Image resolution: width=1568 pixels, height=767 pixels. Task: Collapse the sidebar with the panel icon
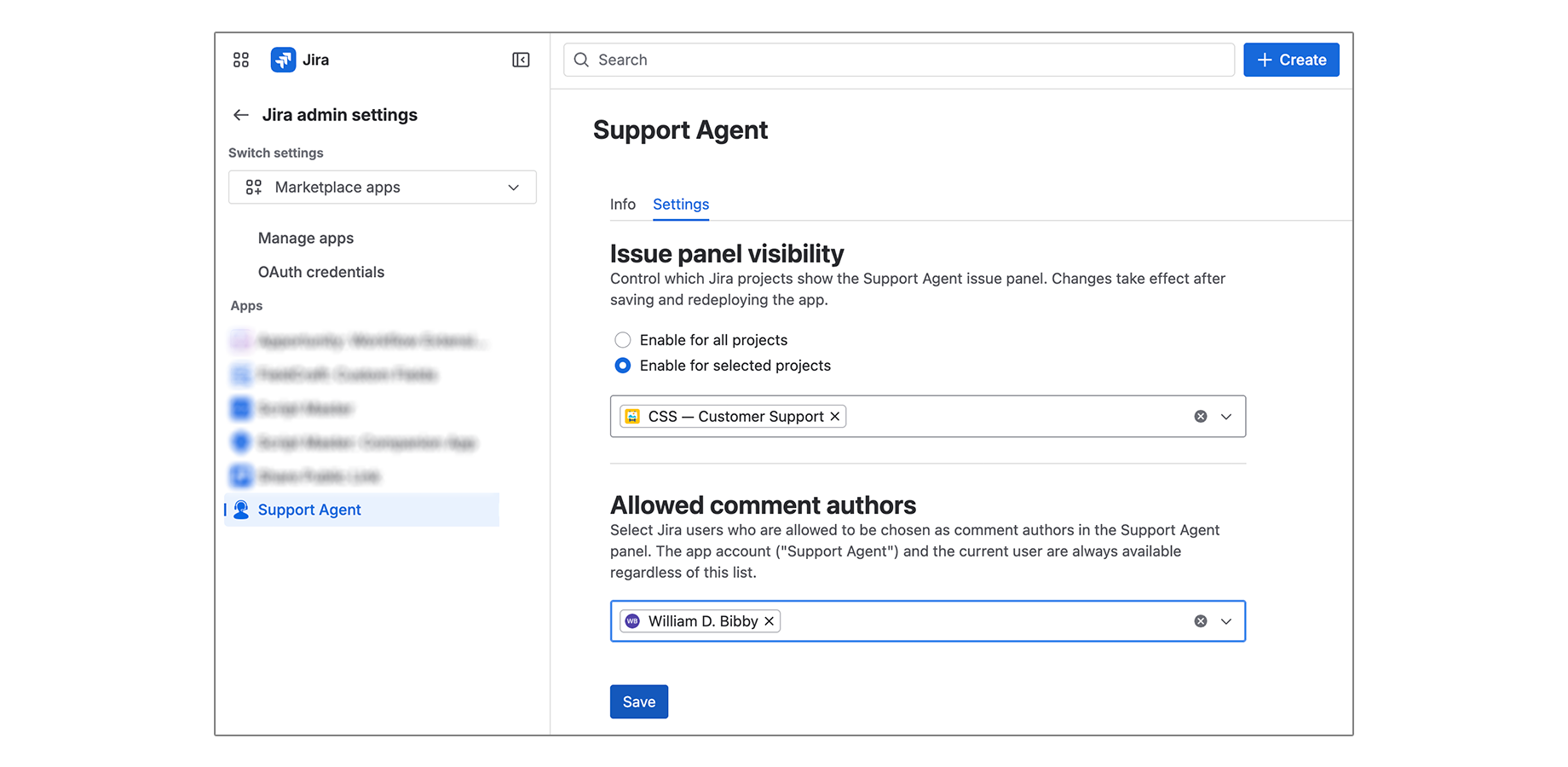(521, 60)
